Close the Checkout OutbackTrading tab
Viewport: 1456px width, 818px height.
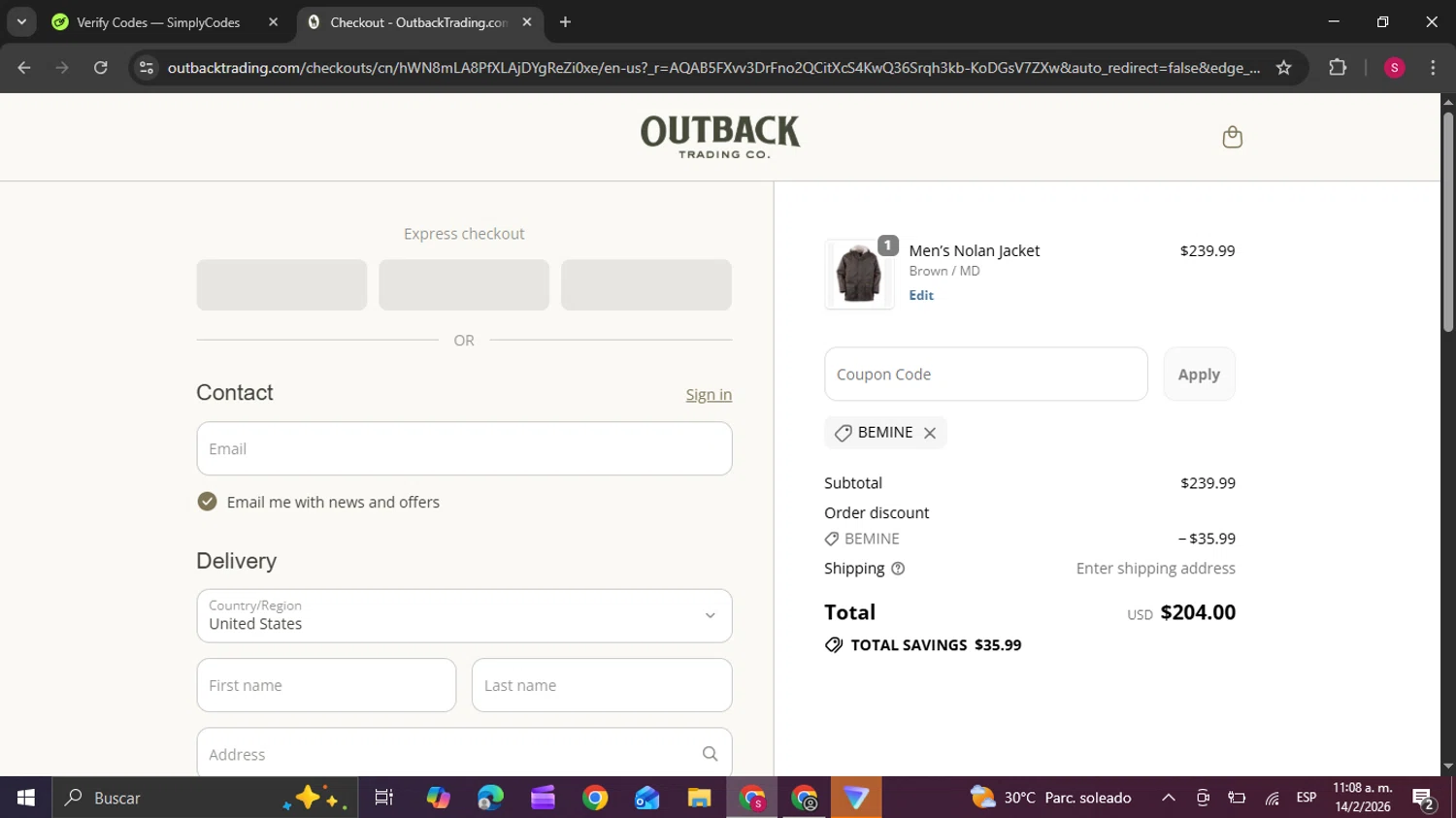[x=527, y=21]
